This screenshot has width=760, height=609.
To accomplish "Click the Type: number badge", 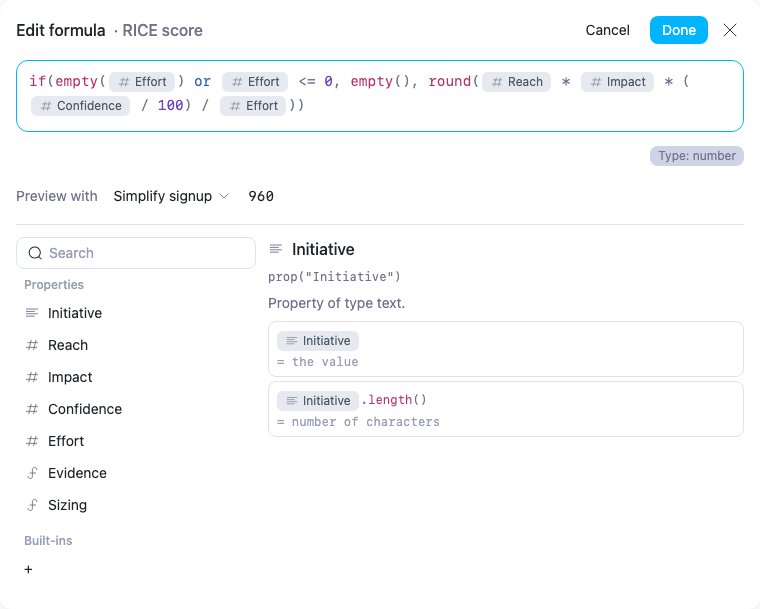I will (x=697, y=156).
